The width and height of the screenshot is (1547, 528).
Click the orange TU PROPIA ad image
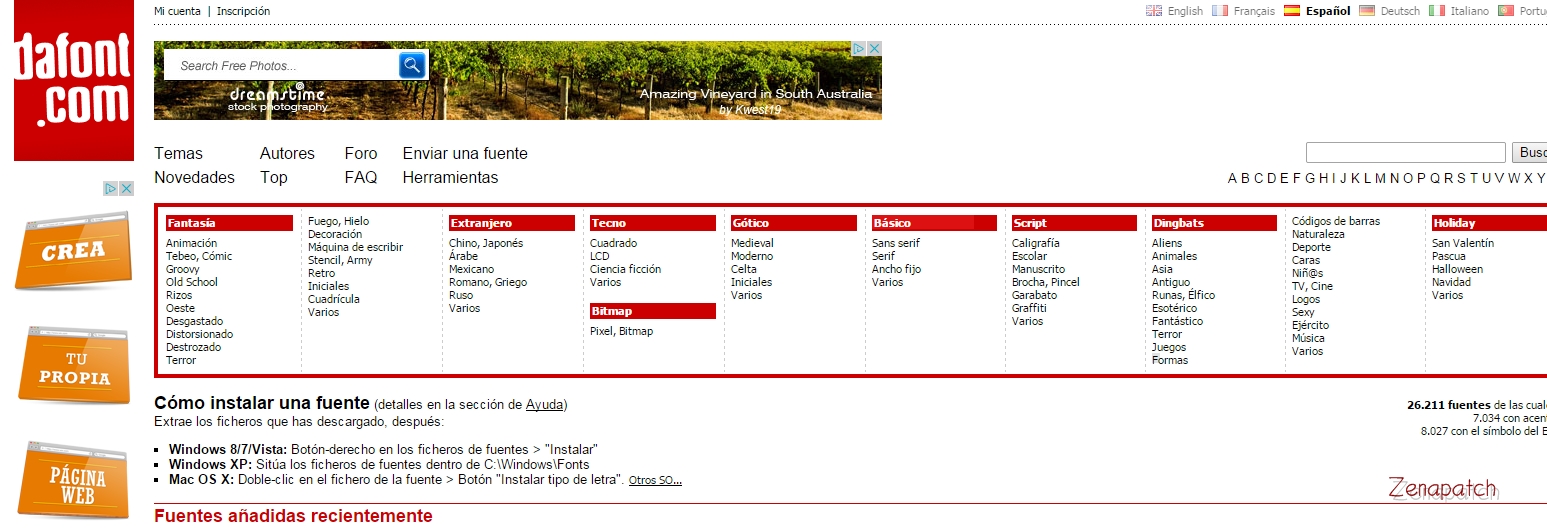tap(74, 366)
